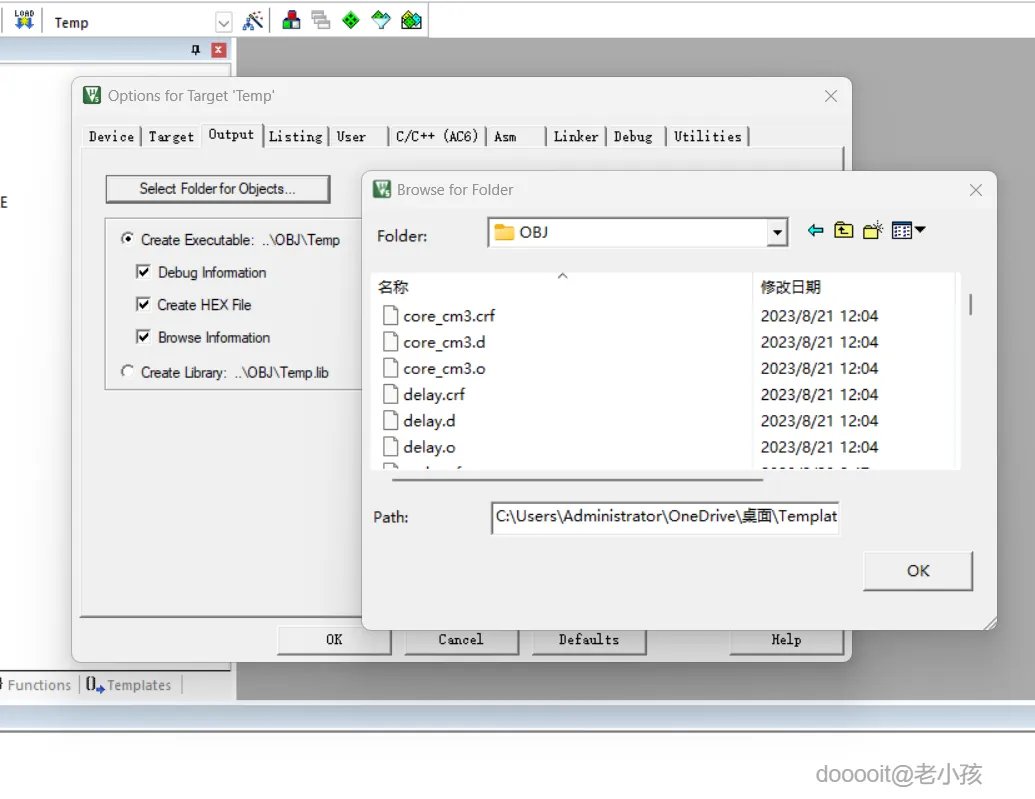Go back using blue arrow in Browse dialog
This screenshot has width=1035, height=799.
tap(815, 230)
